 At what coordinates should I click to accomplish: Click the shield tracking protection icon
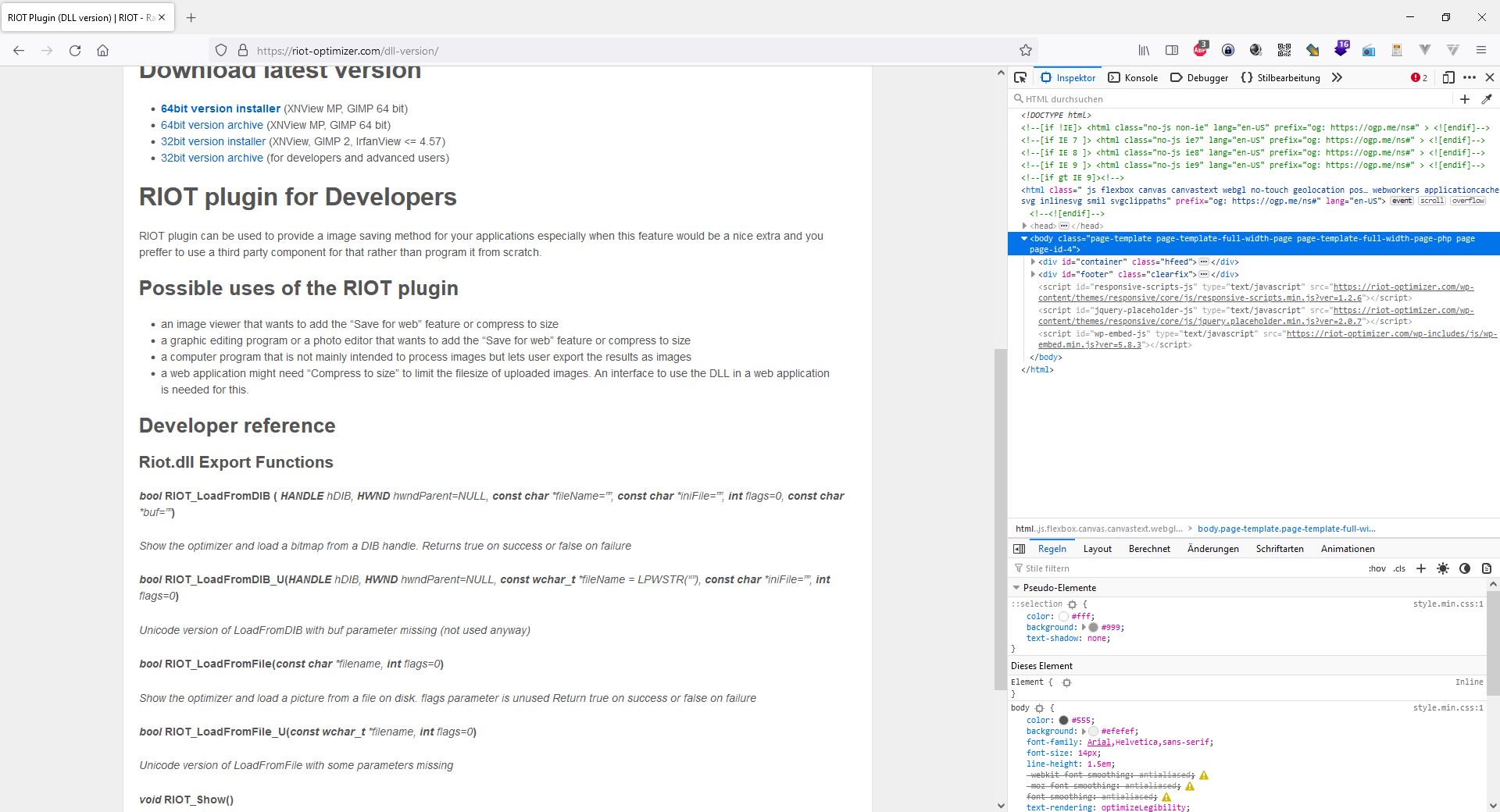click(221, 51)
